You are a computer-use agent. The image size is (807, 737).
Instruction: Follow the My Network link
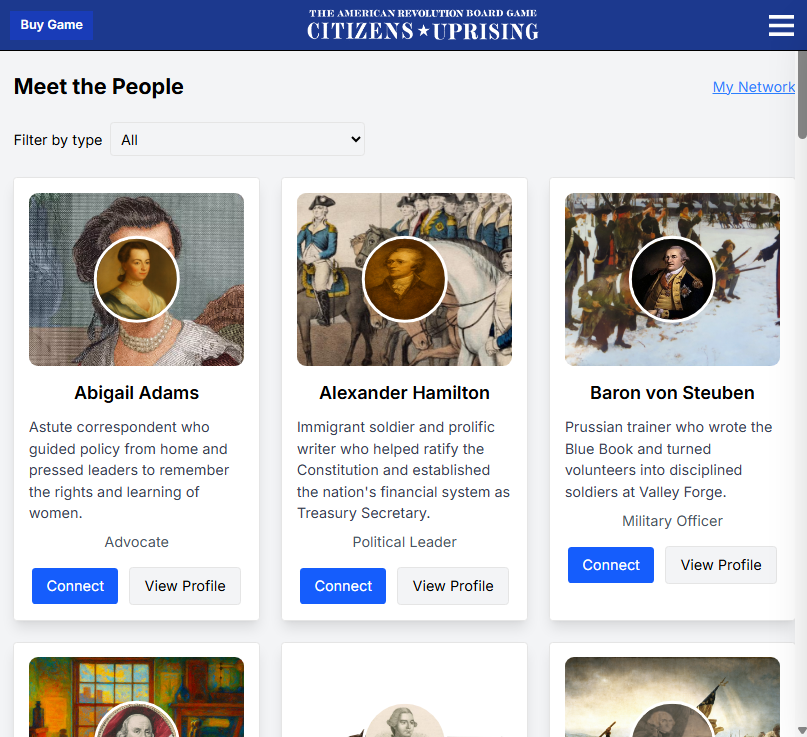[x=753, y=87]
